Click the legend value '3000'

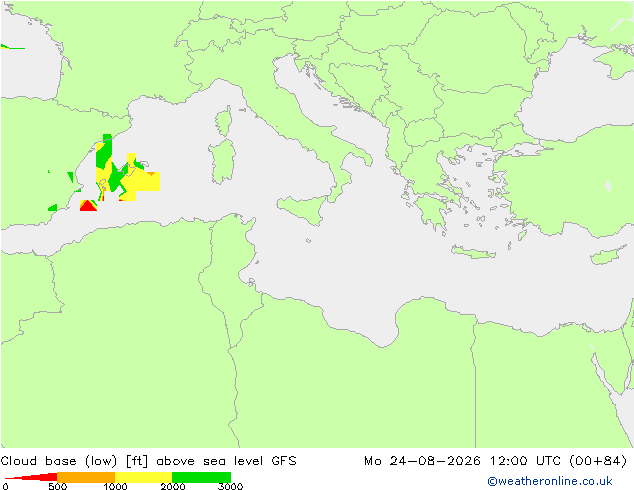[x=230, y=486]
